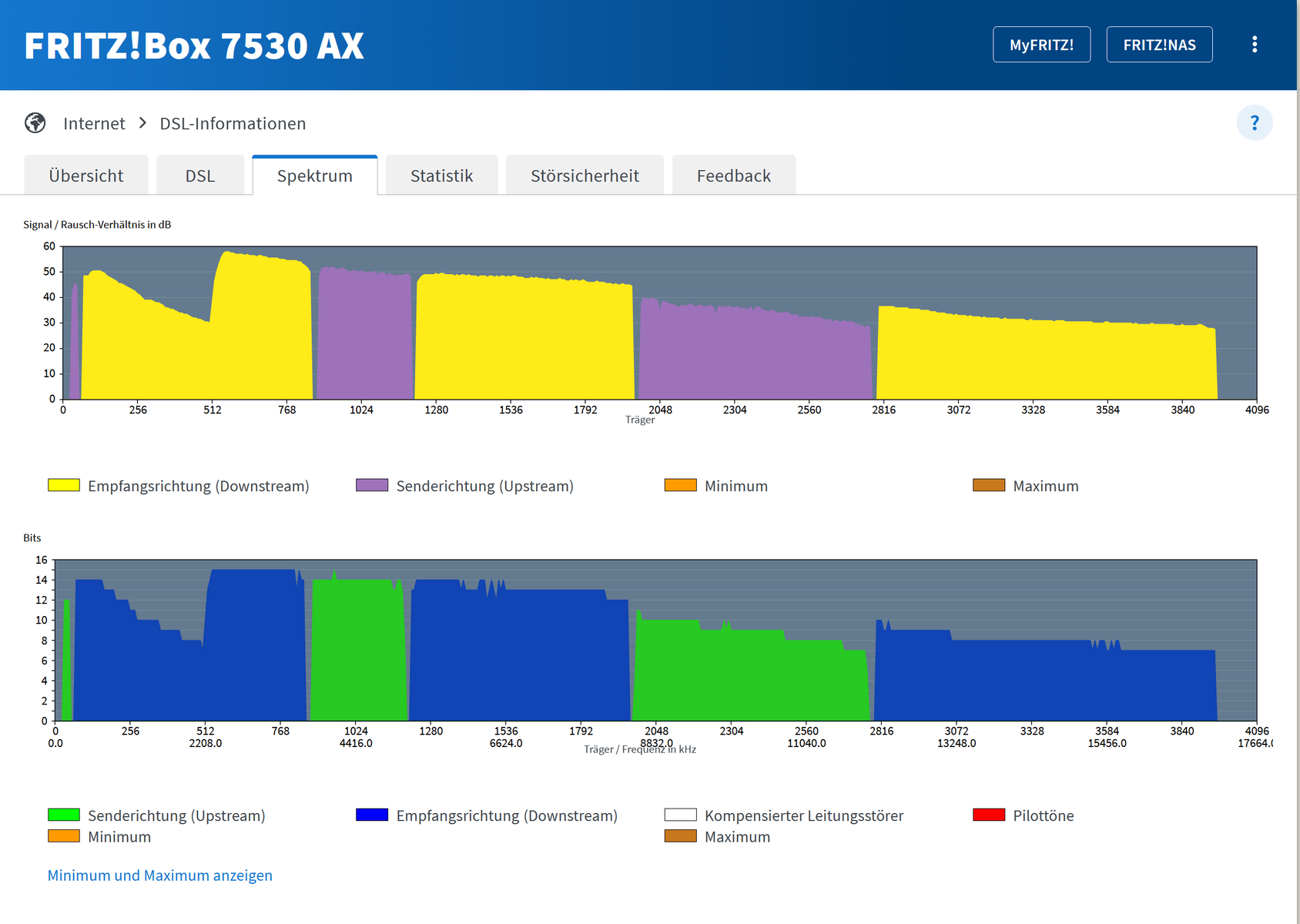Switch to the DSL tab
Viewport: 1300px width, 924px height.
[200, 176]
